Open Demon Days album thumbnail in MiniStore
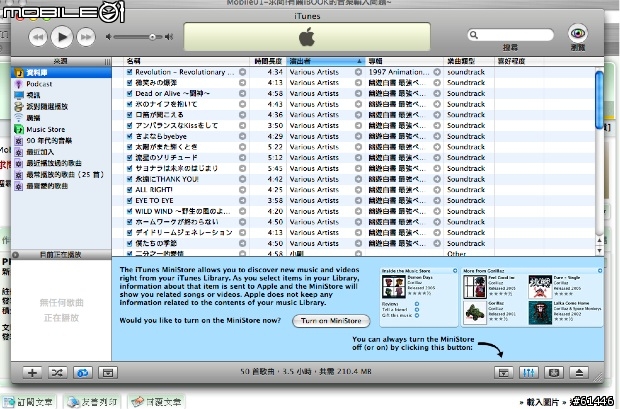 click(x=393, y=287)
